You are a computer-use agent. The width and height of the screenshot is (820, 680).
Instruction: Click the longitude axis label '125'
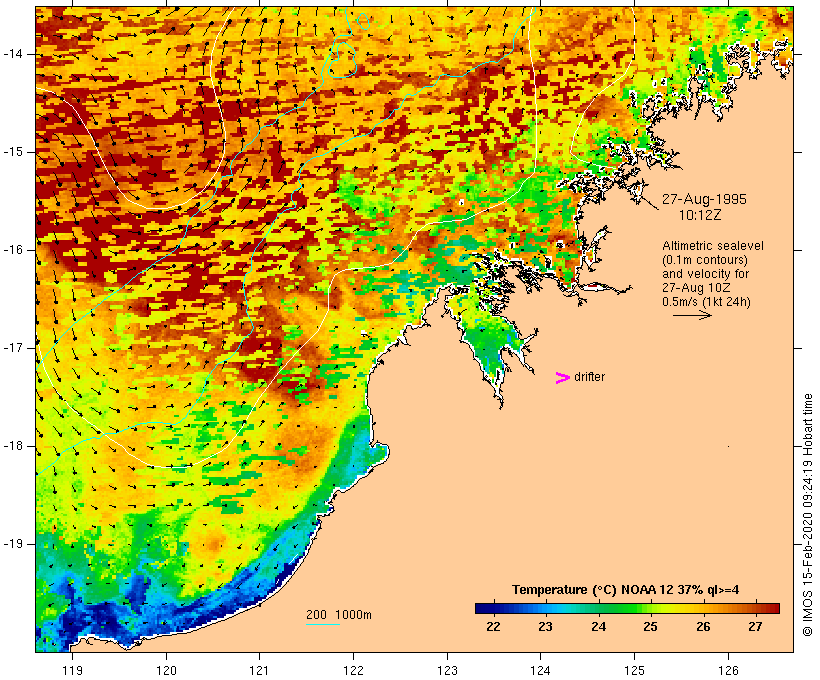(x=634, y=670)
